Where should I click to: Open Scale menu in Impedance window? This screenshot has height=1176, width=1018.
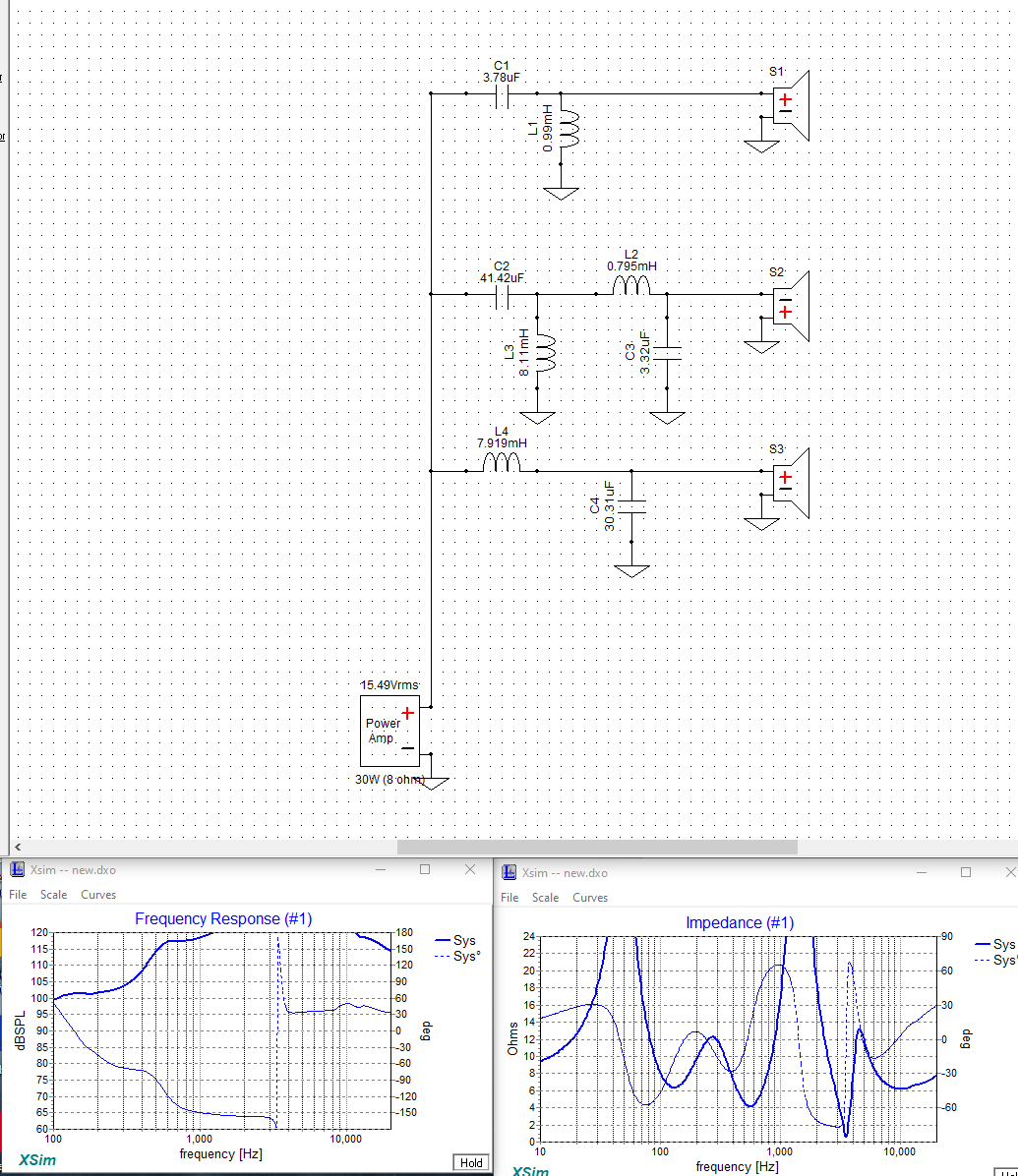point(545,898)
